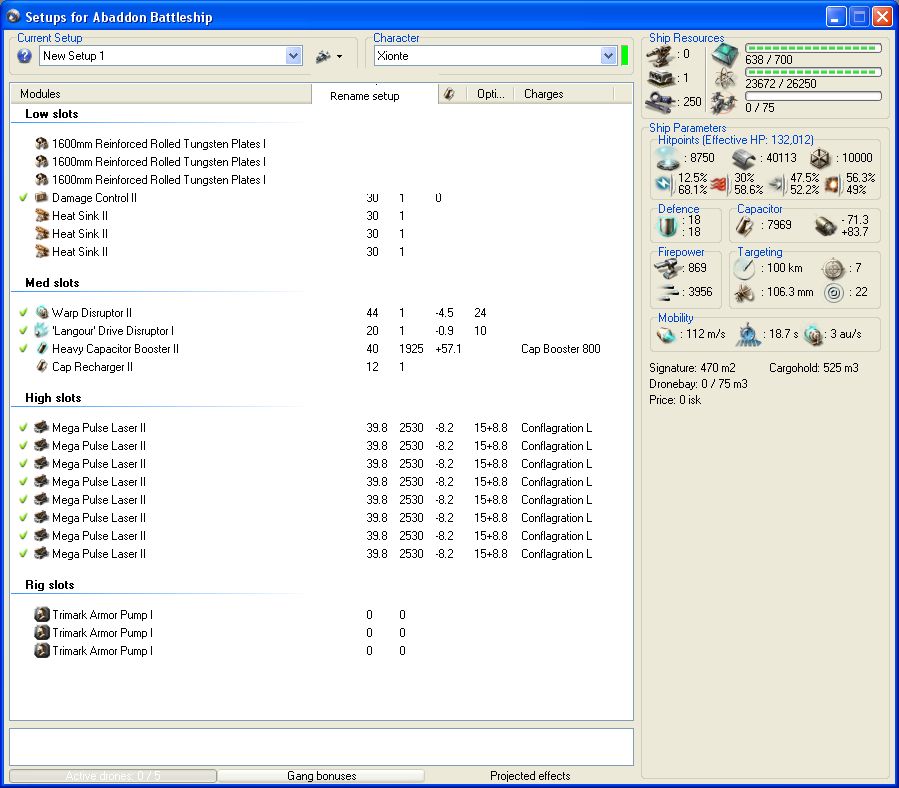
Task: Click the Effective HP hitpoints label
Action: pos(736,140)
